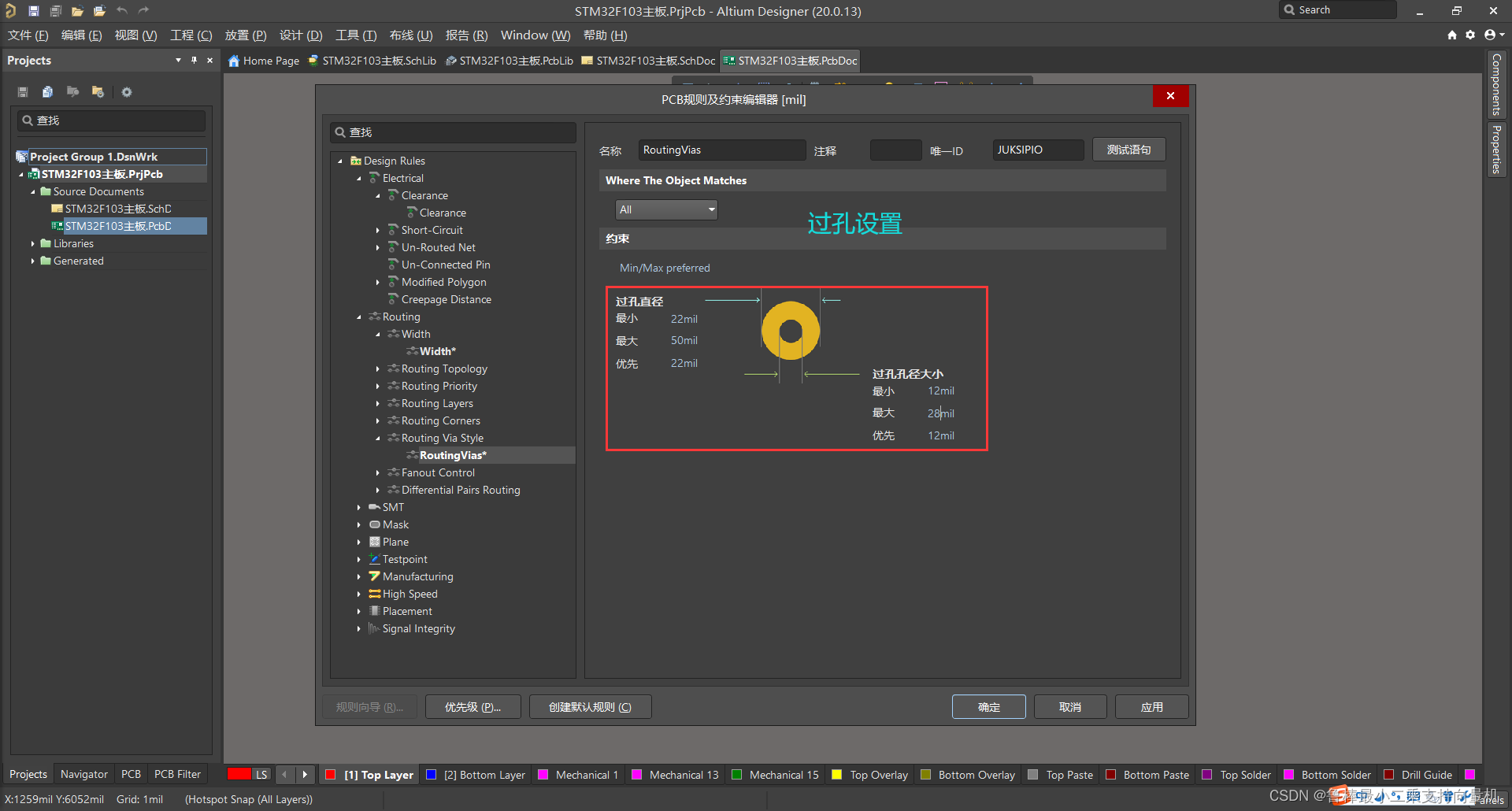Click the Bottom Layer blue color swatch
This screenshot has width=1512, height=811.
[431, 775]
